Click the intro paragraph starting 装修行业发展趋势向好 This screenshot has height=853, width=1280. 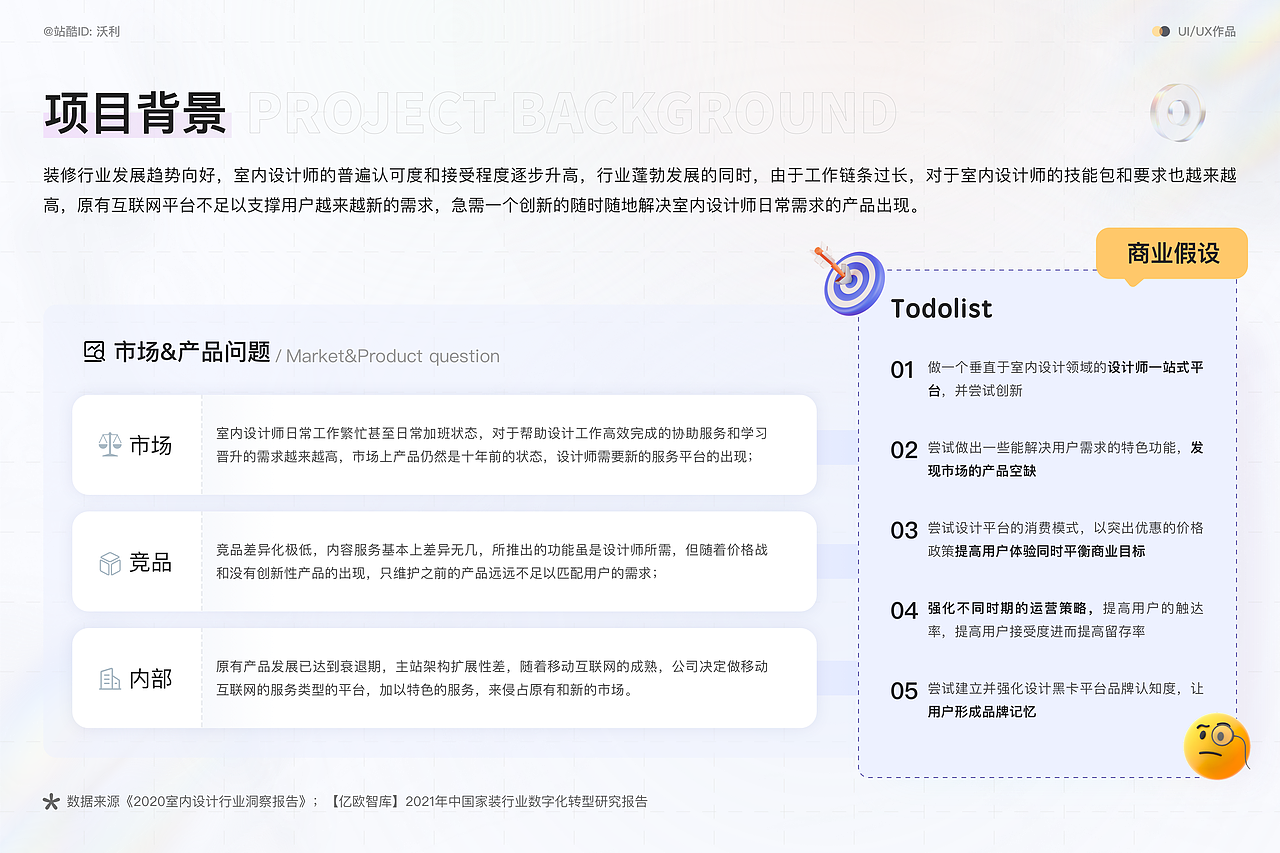pos(640,191)
